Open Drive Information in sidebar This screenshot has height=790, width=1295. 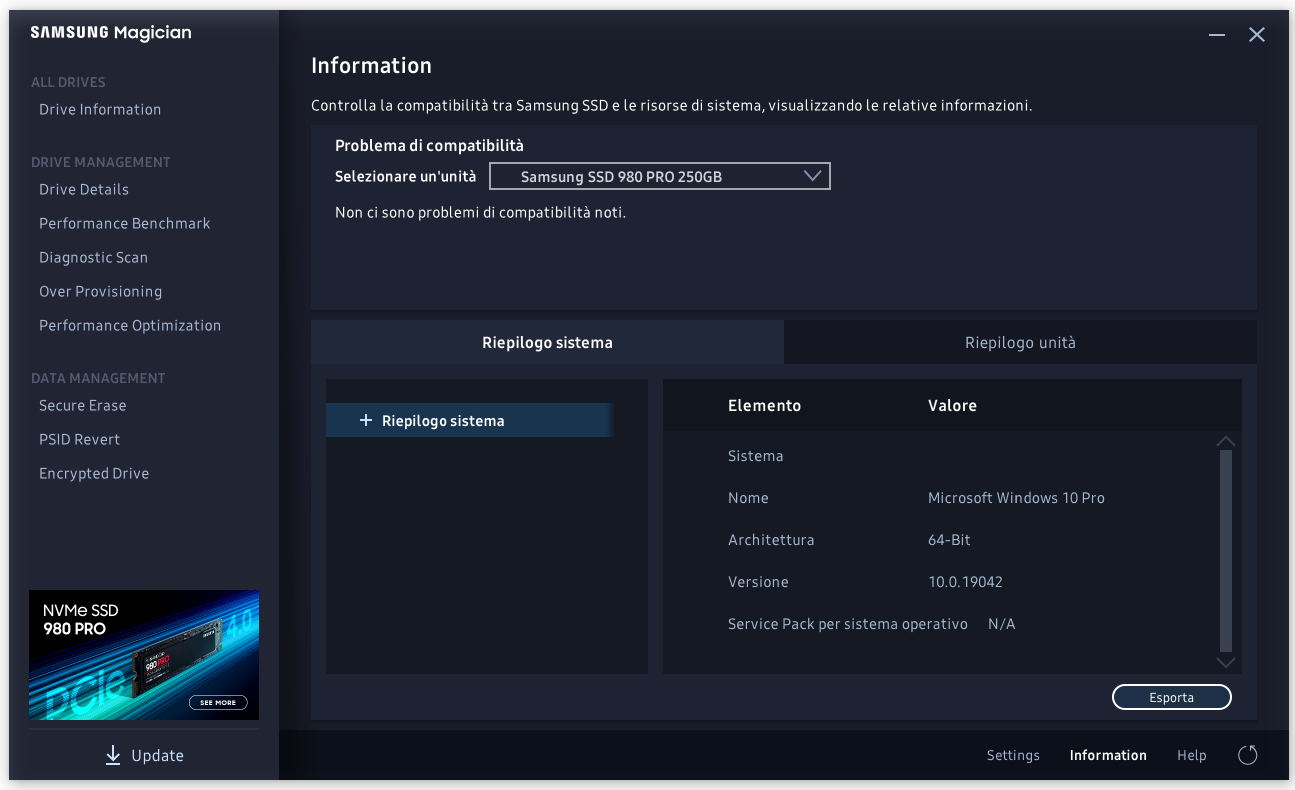(x=100, y=110)
